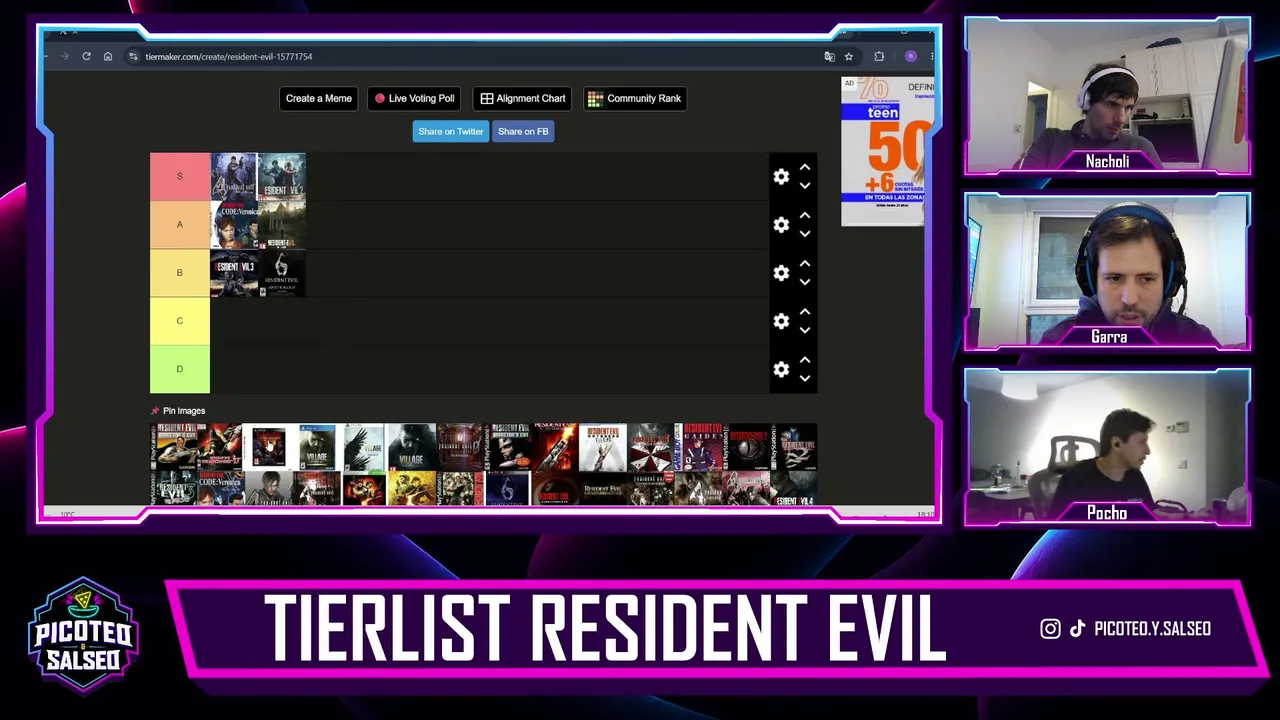This screenshot has height=720, width=1280.
Task: Select Resident Evil 3 cover in B tier
Action: [234, 273]
